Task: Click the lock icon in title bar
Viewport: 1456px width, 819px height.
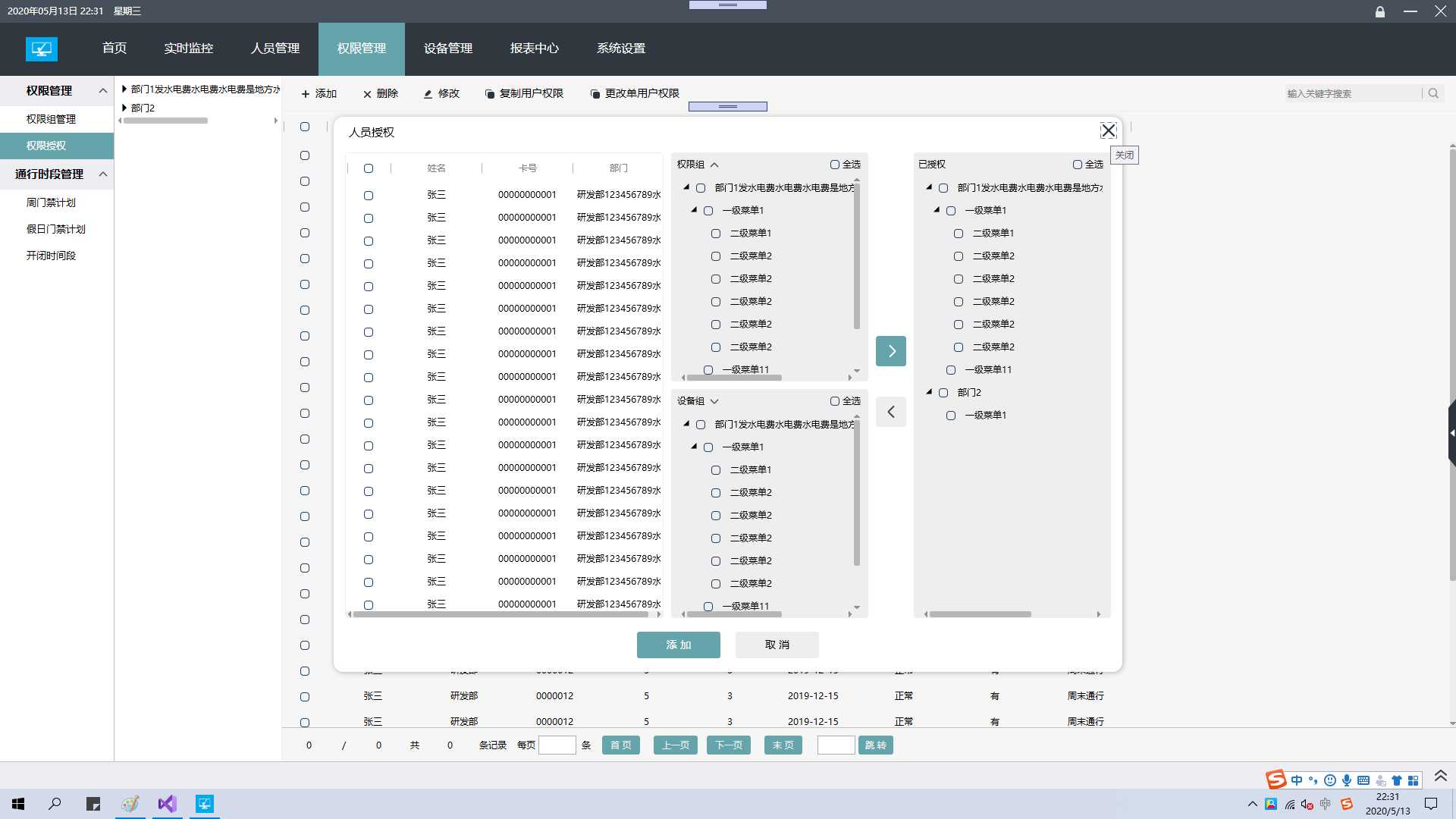Action: [x=1380, y=11]
